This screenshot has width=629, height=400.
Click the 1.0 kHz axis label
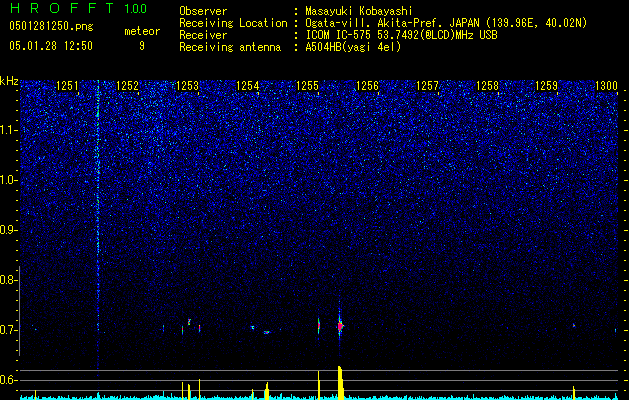point(8,180)
